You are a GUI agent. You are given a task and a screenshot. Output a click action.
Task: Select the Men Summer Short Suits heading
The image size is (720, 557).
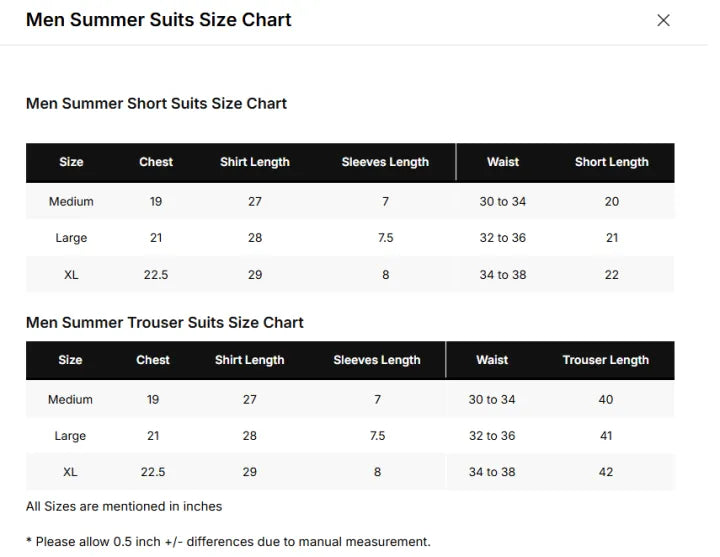156,103
